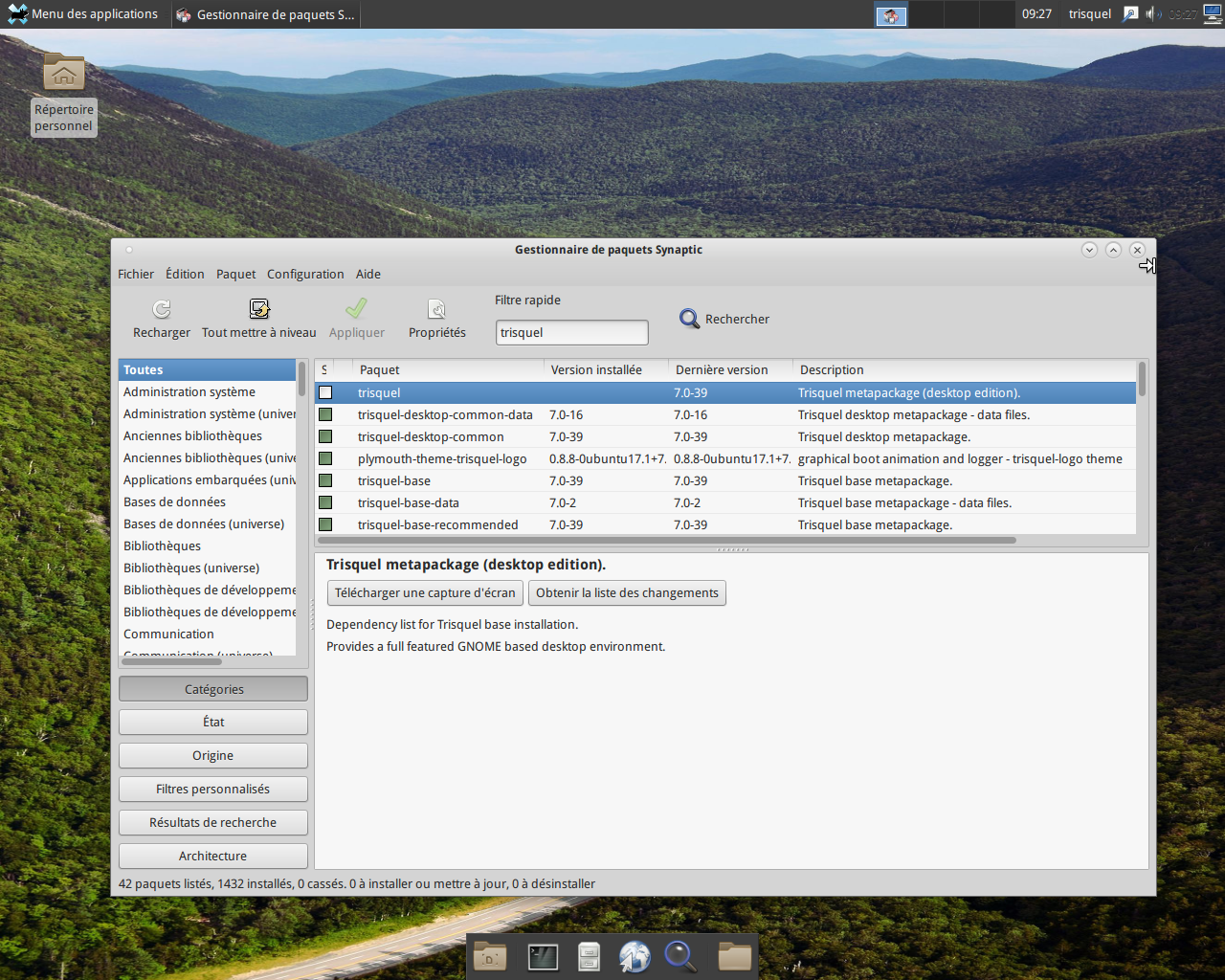Switch to Catégories filter view

tap(213, 689)
